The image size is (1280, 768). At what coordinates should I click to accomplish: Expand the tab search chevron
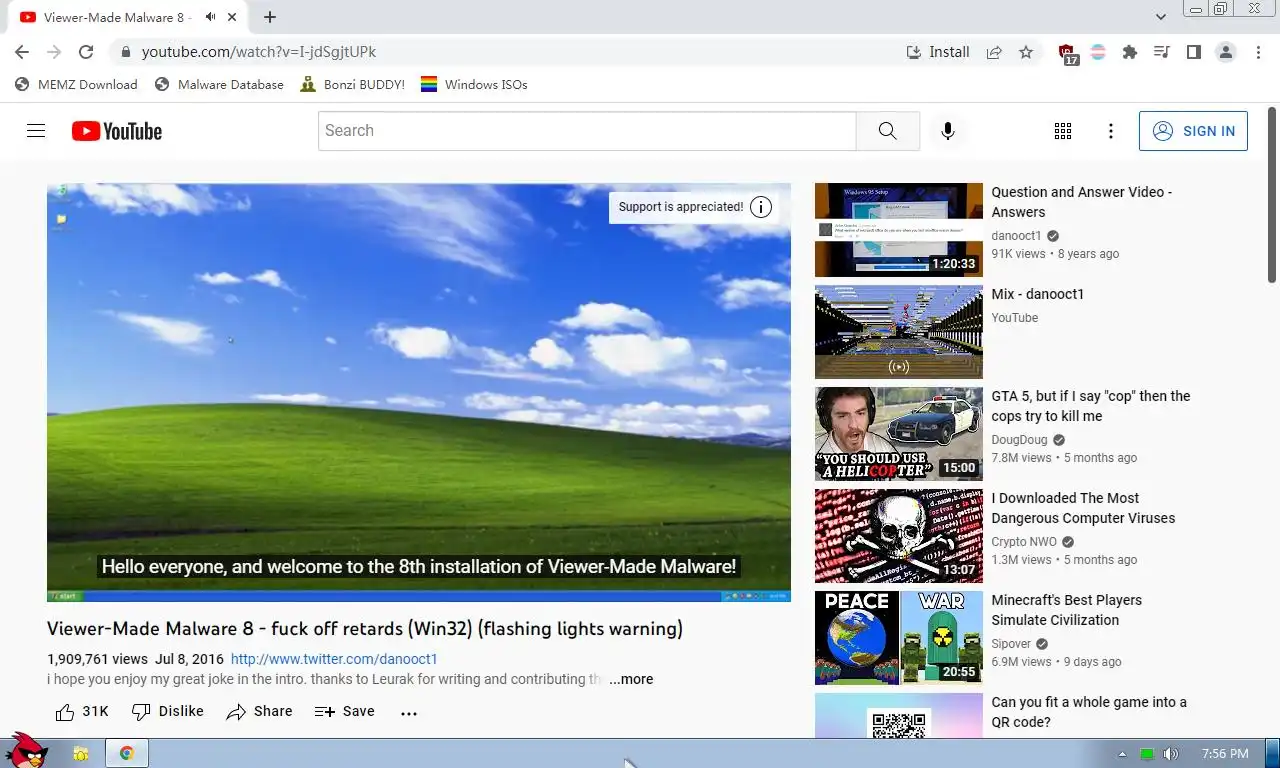pyautogui.click(x=1161, y=17)
